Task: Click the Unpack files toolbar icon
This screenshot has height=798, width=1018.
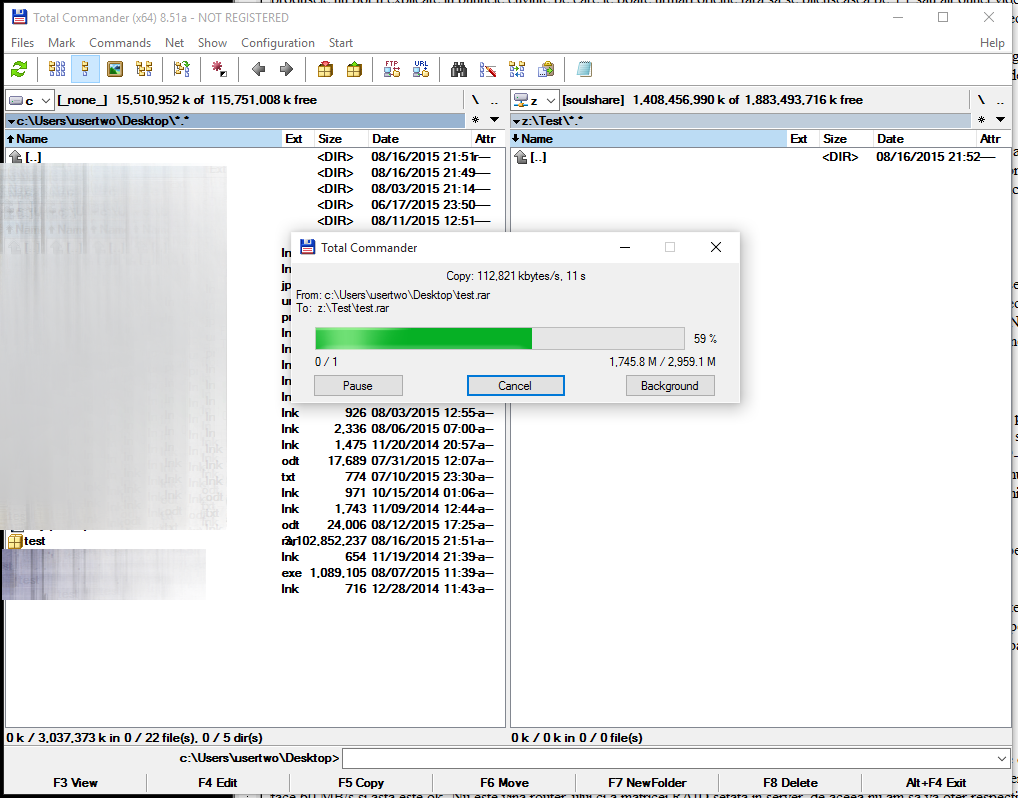Action: coord(354,69)
